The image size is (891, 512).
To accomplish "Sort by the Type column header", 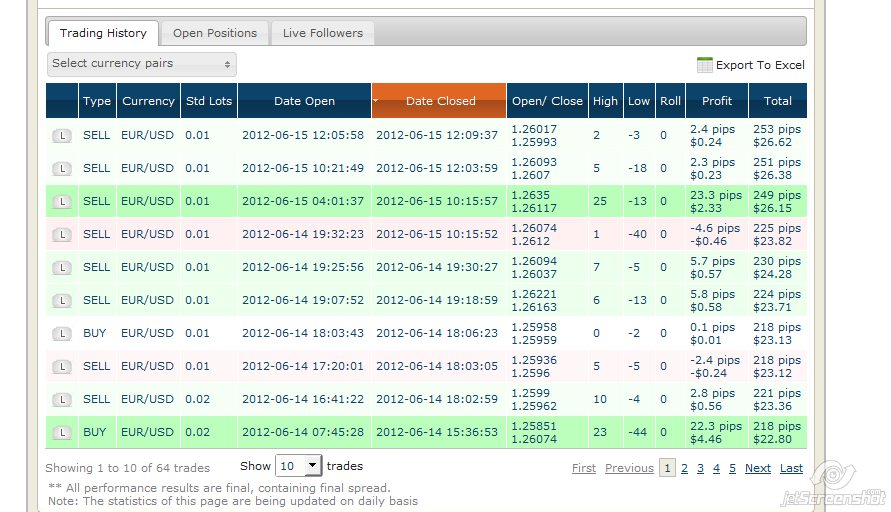I will pyautogui.click(x=97, y=101).
